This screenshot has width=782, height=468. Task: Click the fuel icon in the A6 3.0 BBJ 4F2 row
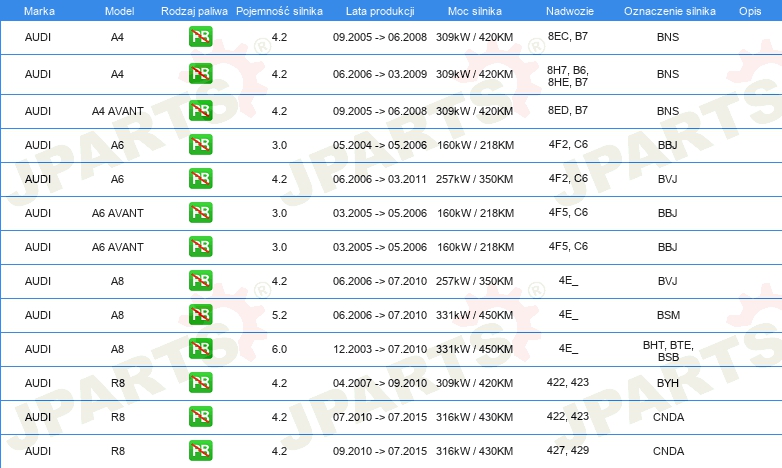tap(200, 144)
